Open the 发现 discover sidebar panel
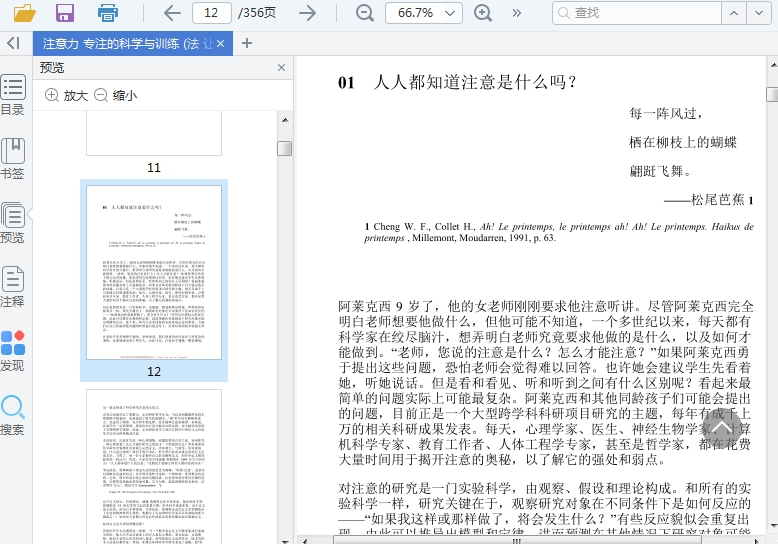 click(x=13, y=350)
